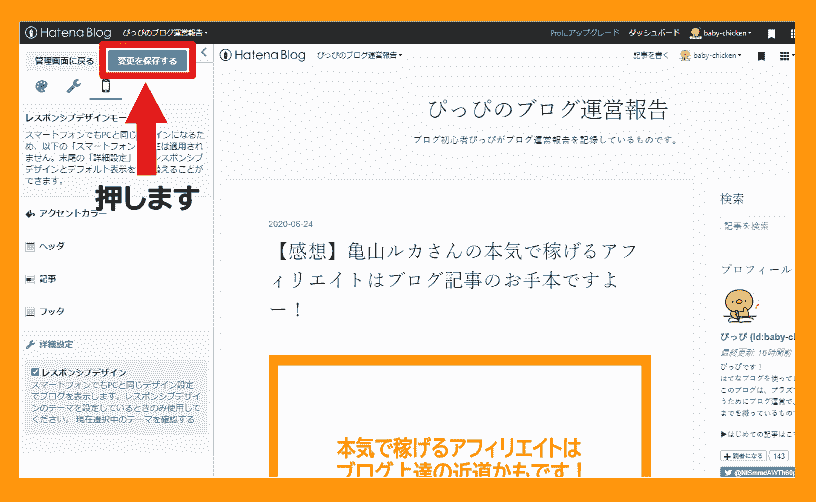Click 記事を書く in preview header

[651, 55]
